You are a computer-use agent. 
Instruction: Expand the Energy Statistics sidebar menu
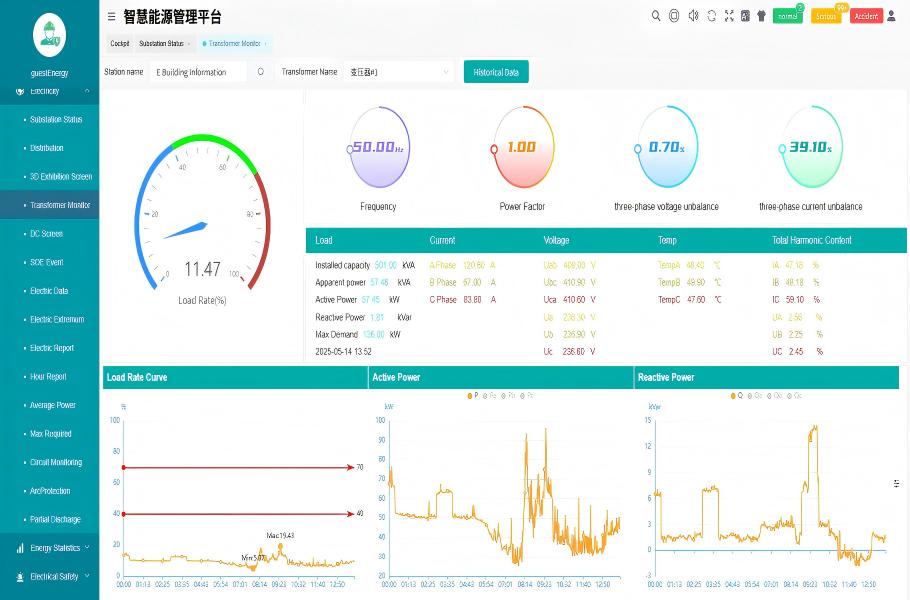click(x=54, y=548)
